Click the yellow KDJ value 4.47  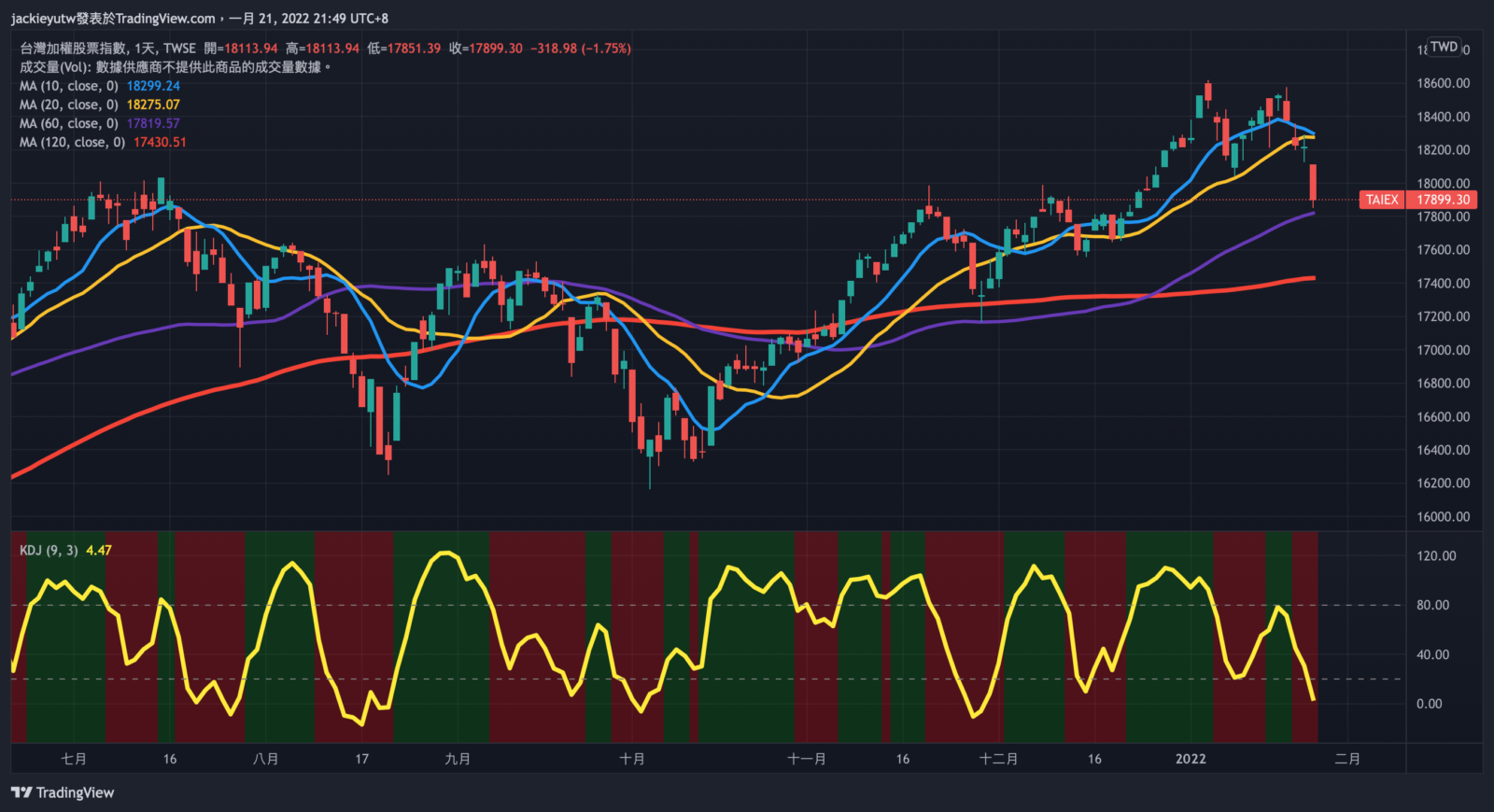(x=99, y=550)
